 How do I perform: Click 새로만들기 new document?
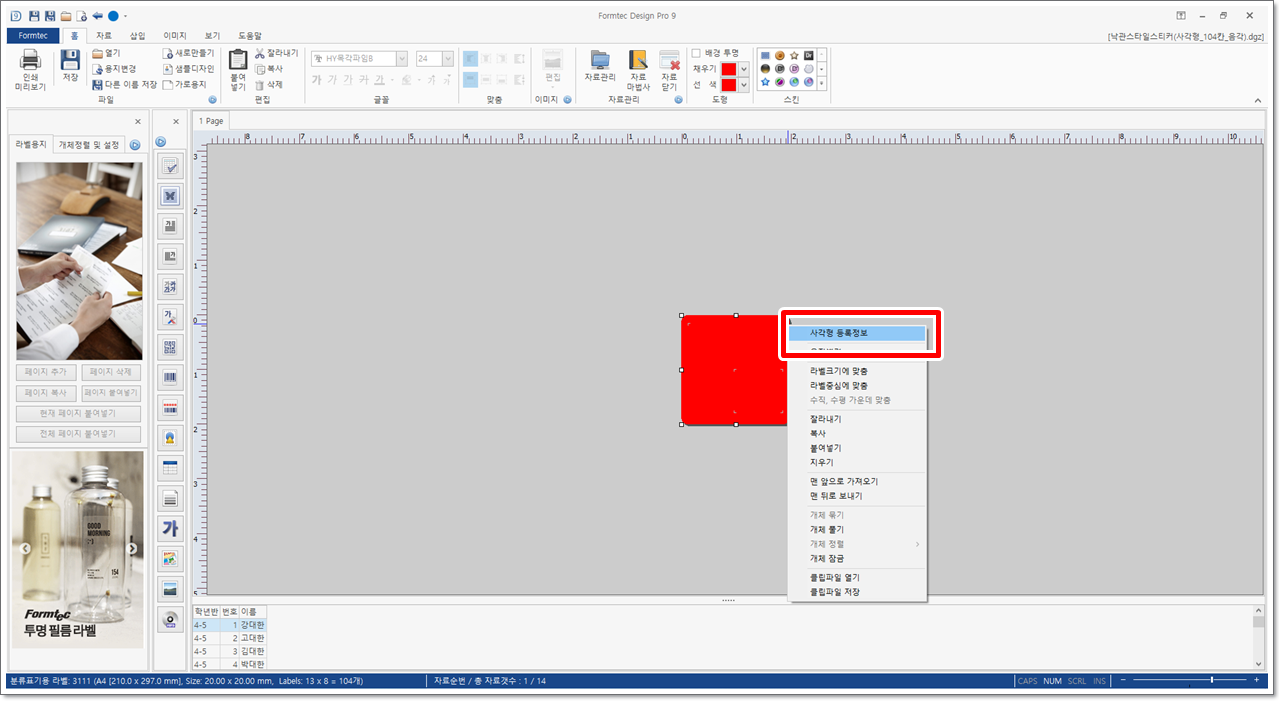tap(188, 53)
